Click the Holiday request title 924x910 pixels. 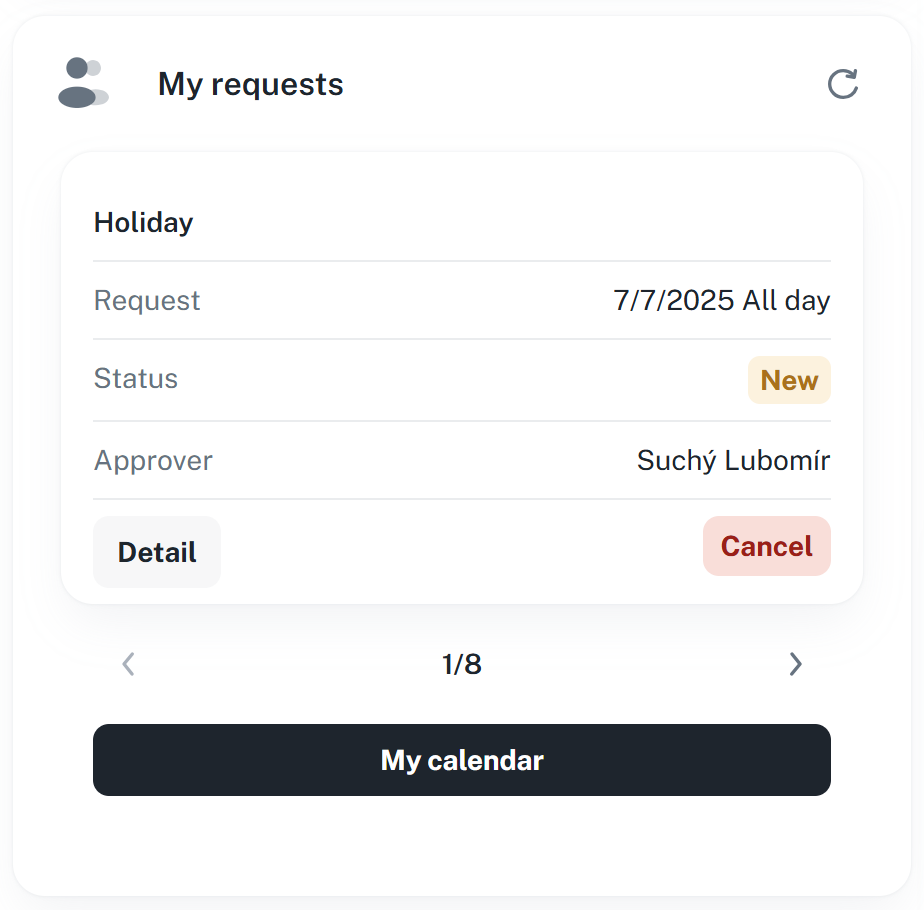pos(143,222)
